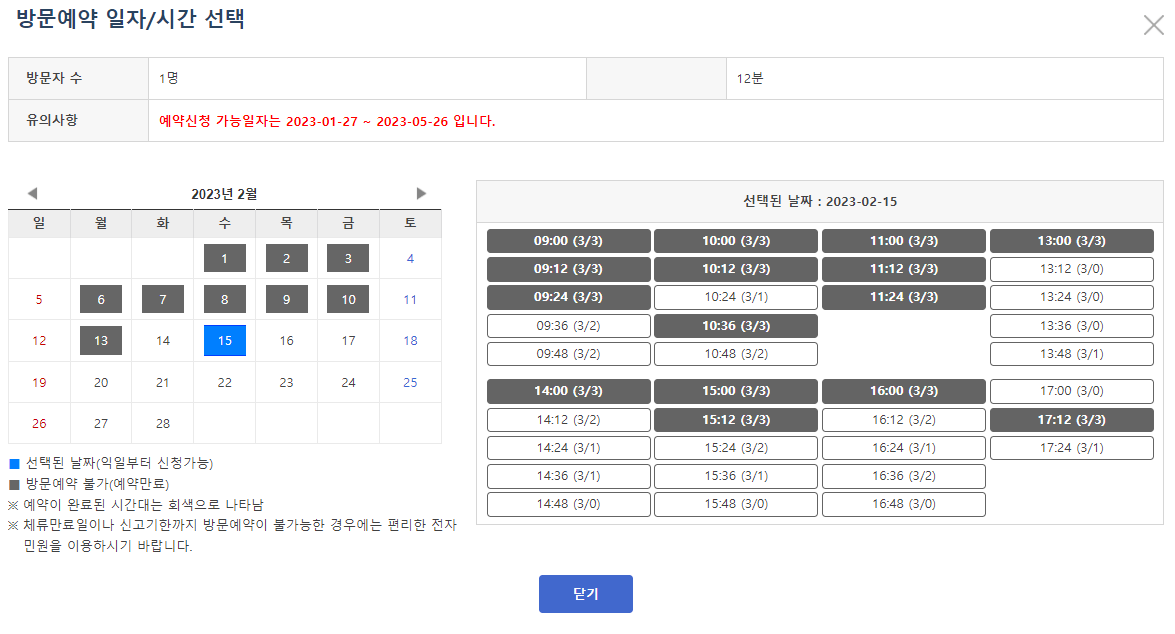Screen dimensions: 1175x634
Task: Choose the 10:24 time slot
Action: coord(736,297)
